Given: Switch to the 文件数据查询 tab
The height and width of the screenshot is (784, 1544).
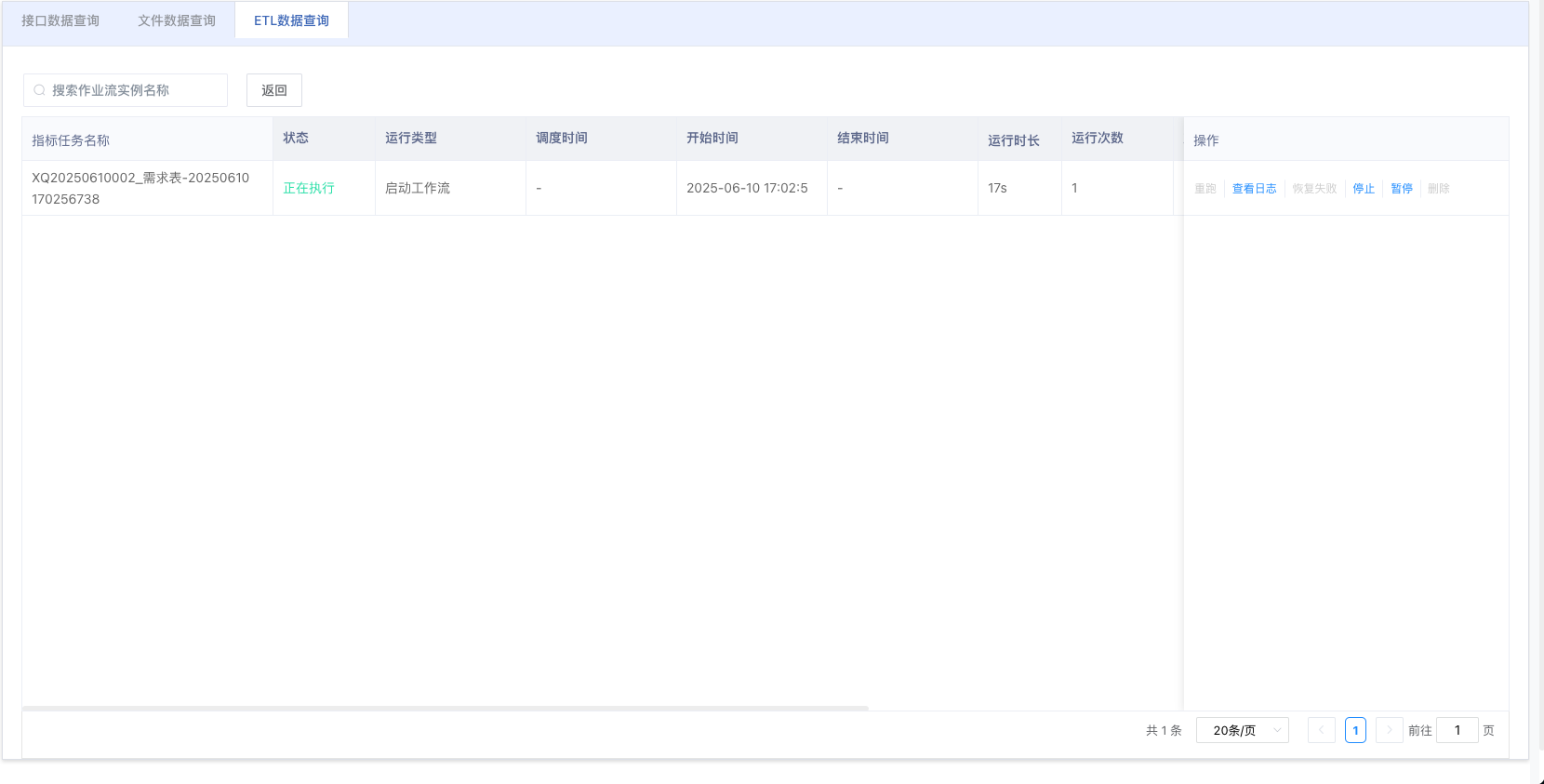Looking at the screenshot, I should (x=177, y=20).
